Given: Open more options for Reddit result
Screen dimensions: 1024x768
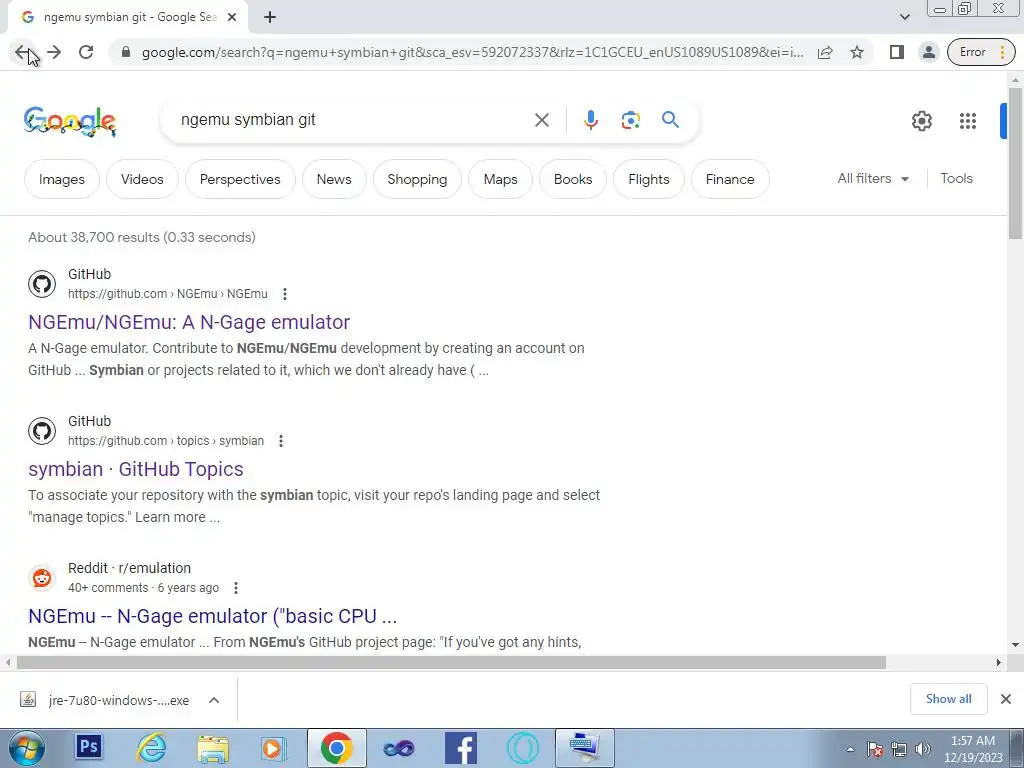Looking at the screenshot, I should point(236,588).
